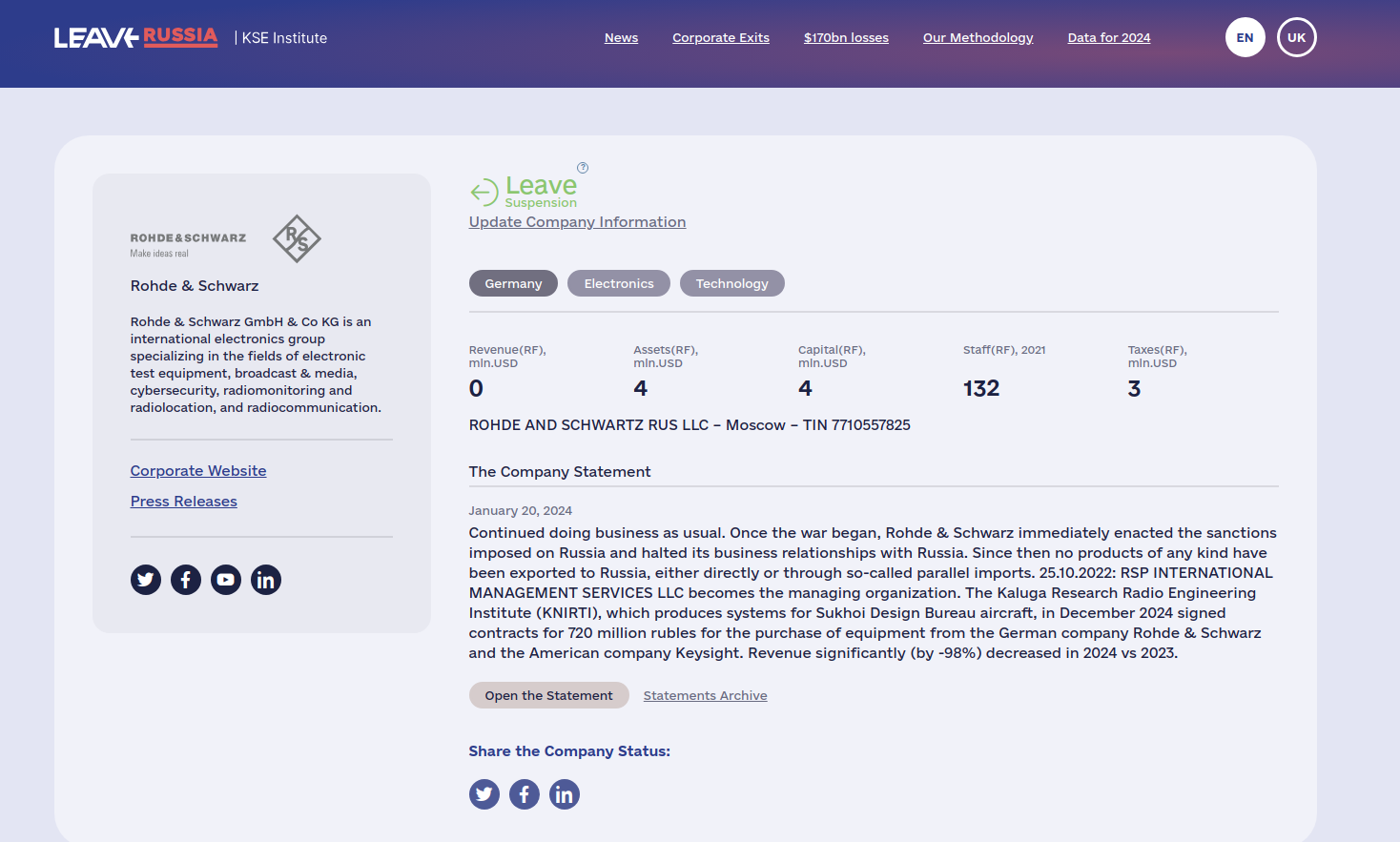Visit the Corporate Website link
This screenshot has width=1400, height=842.
click(198, 471)
